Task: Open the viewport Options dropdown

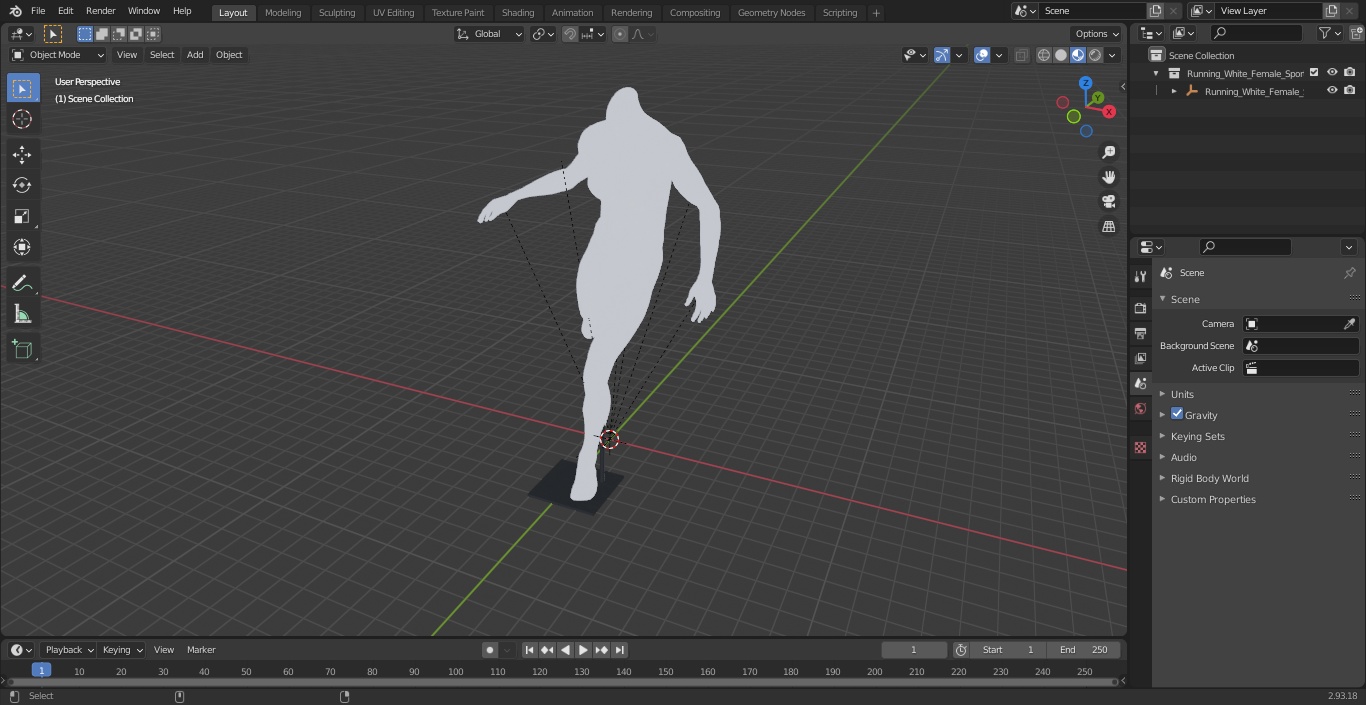Action: (1097, 34)
